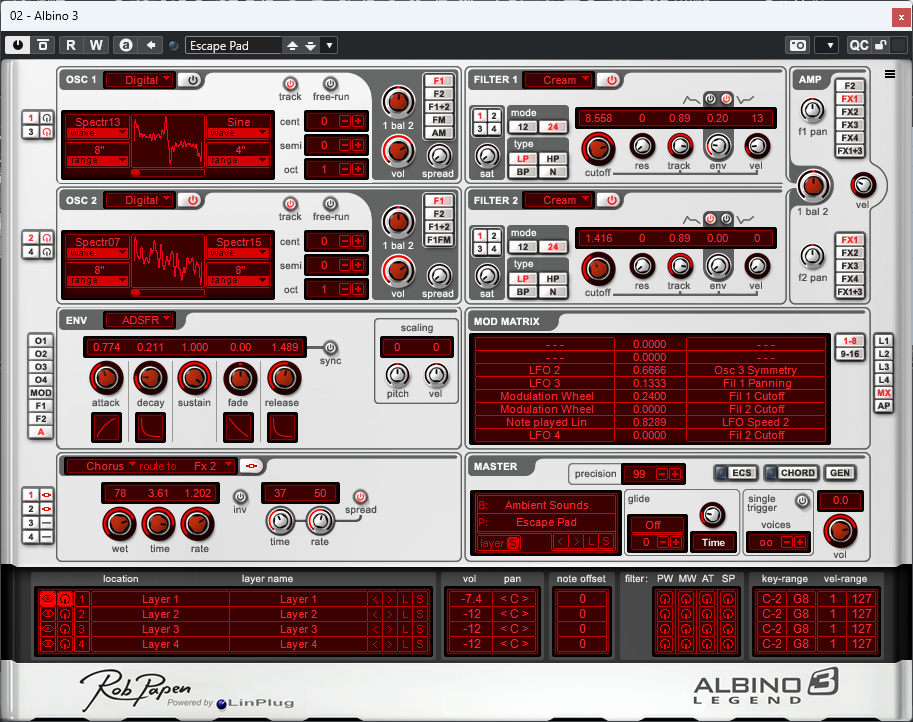Adjust the Filter 1 cutoff knob

pos(598,148)
